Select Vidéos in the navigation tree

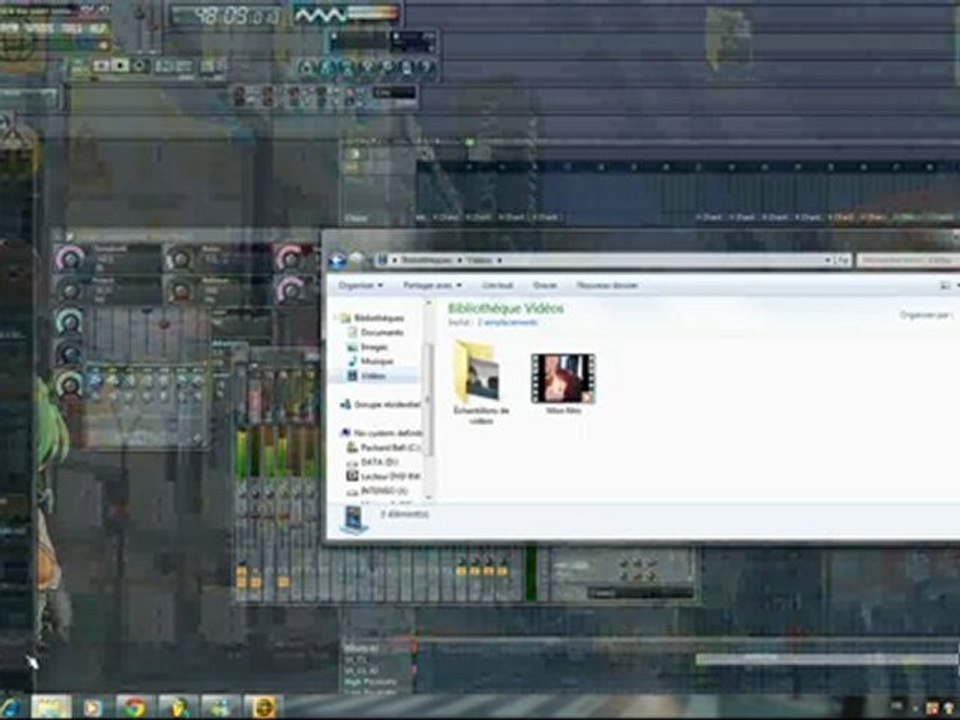pyautogui.click(x=372, y=376)
